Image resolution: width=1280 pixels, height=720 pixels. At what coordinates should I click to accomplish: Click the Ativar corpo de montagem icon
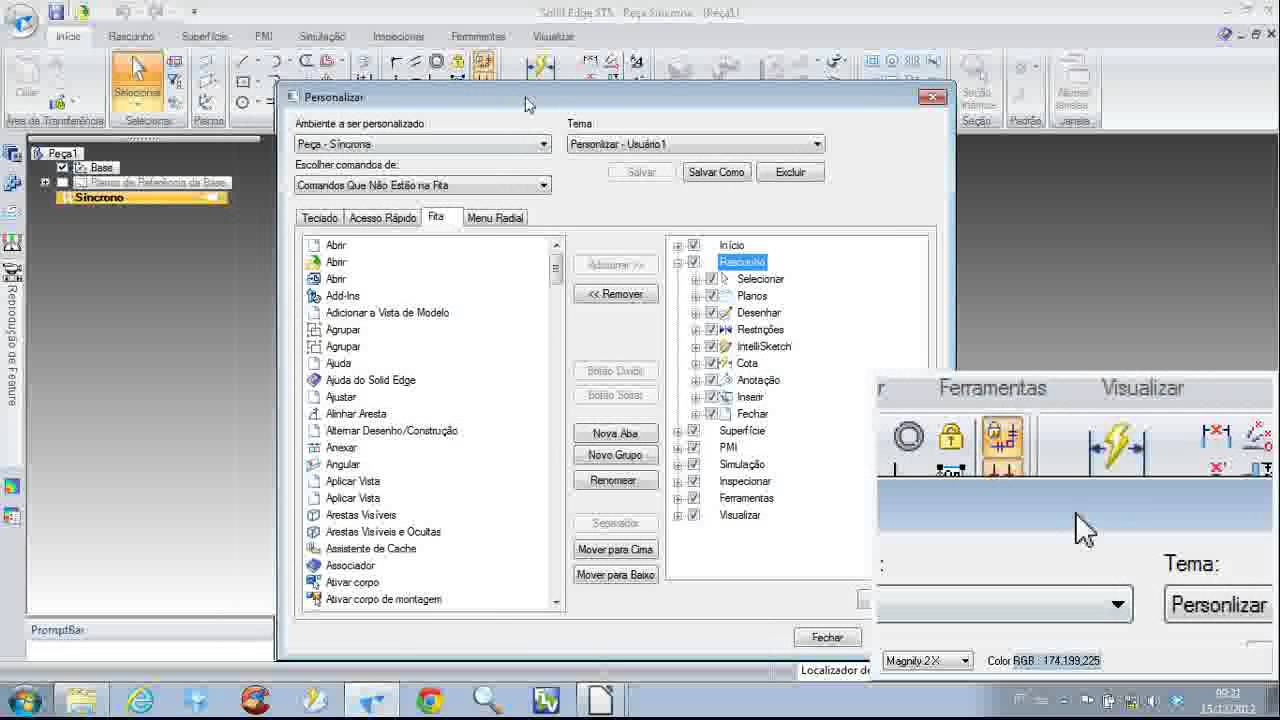click(314, 600)
